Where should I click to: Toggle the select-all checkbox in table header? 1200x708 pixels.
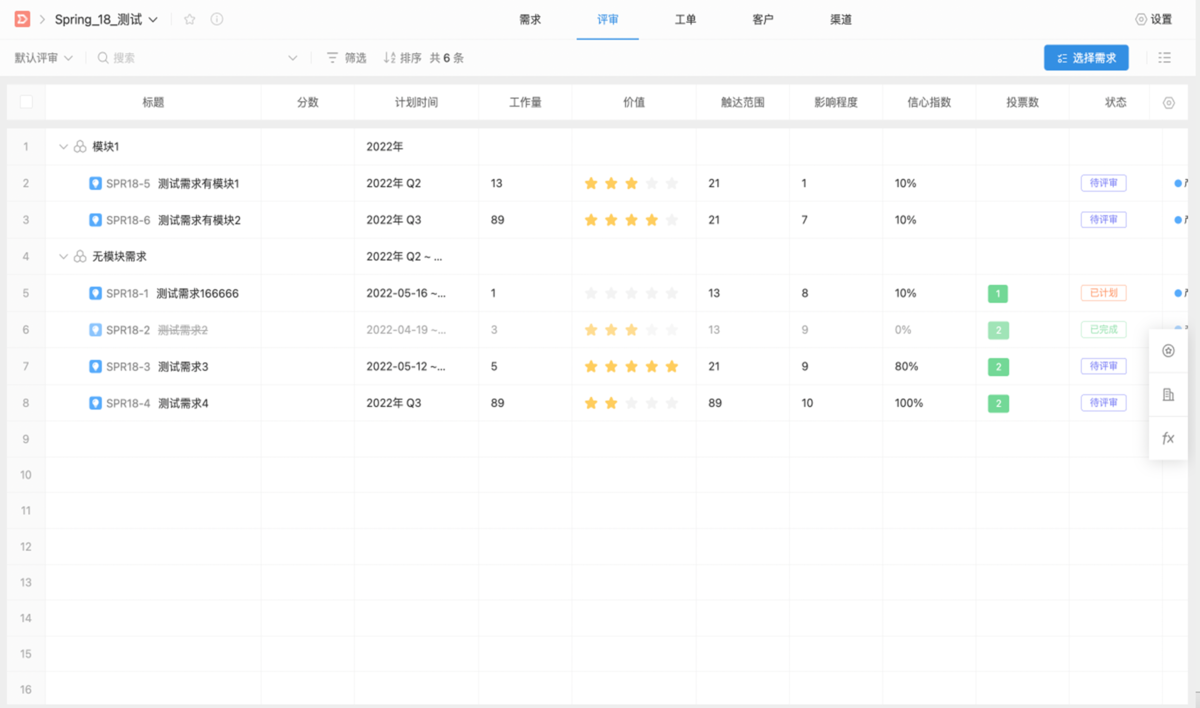26,102
